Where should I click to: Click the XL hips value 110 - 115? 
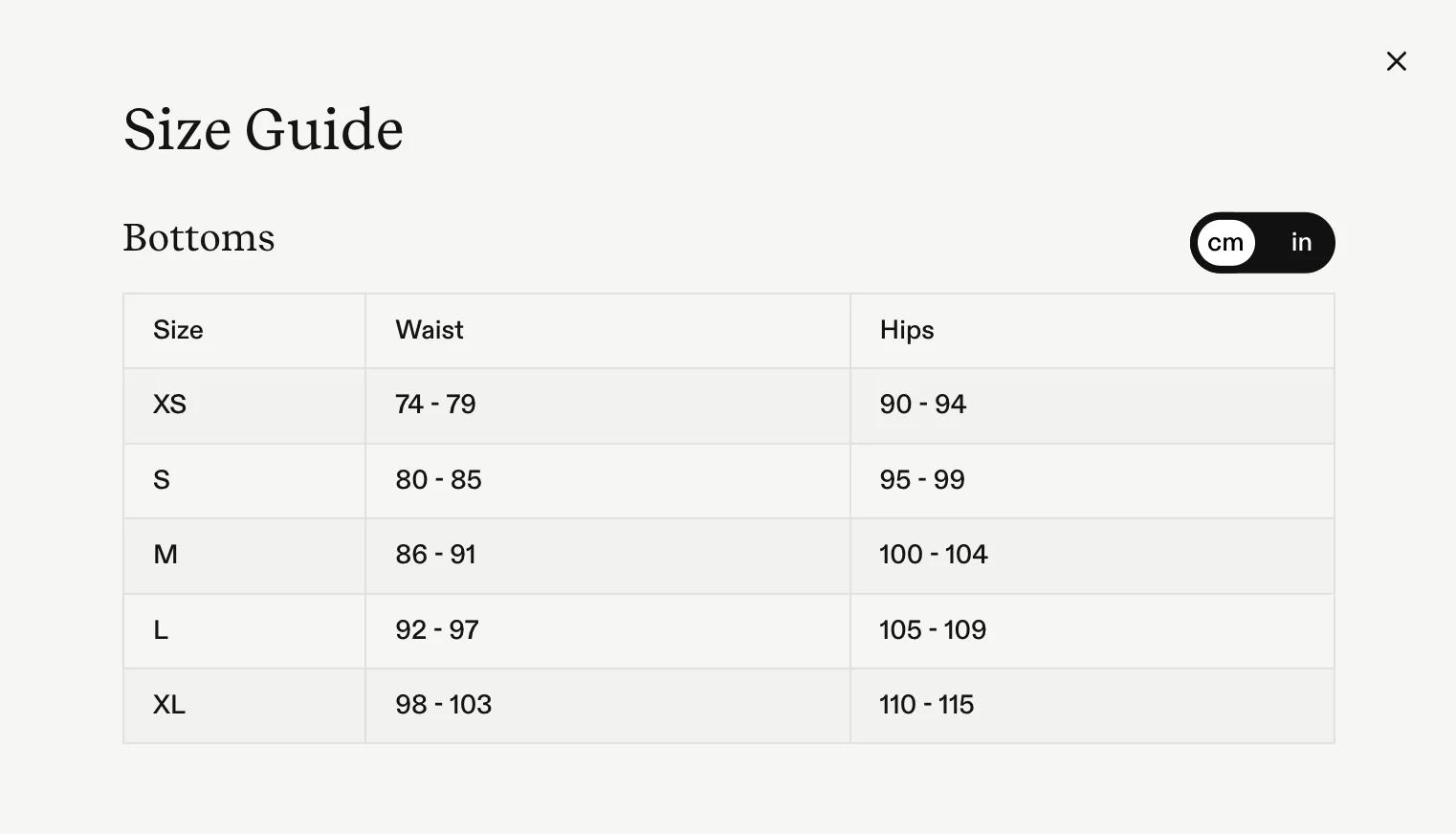coord(926,705)
